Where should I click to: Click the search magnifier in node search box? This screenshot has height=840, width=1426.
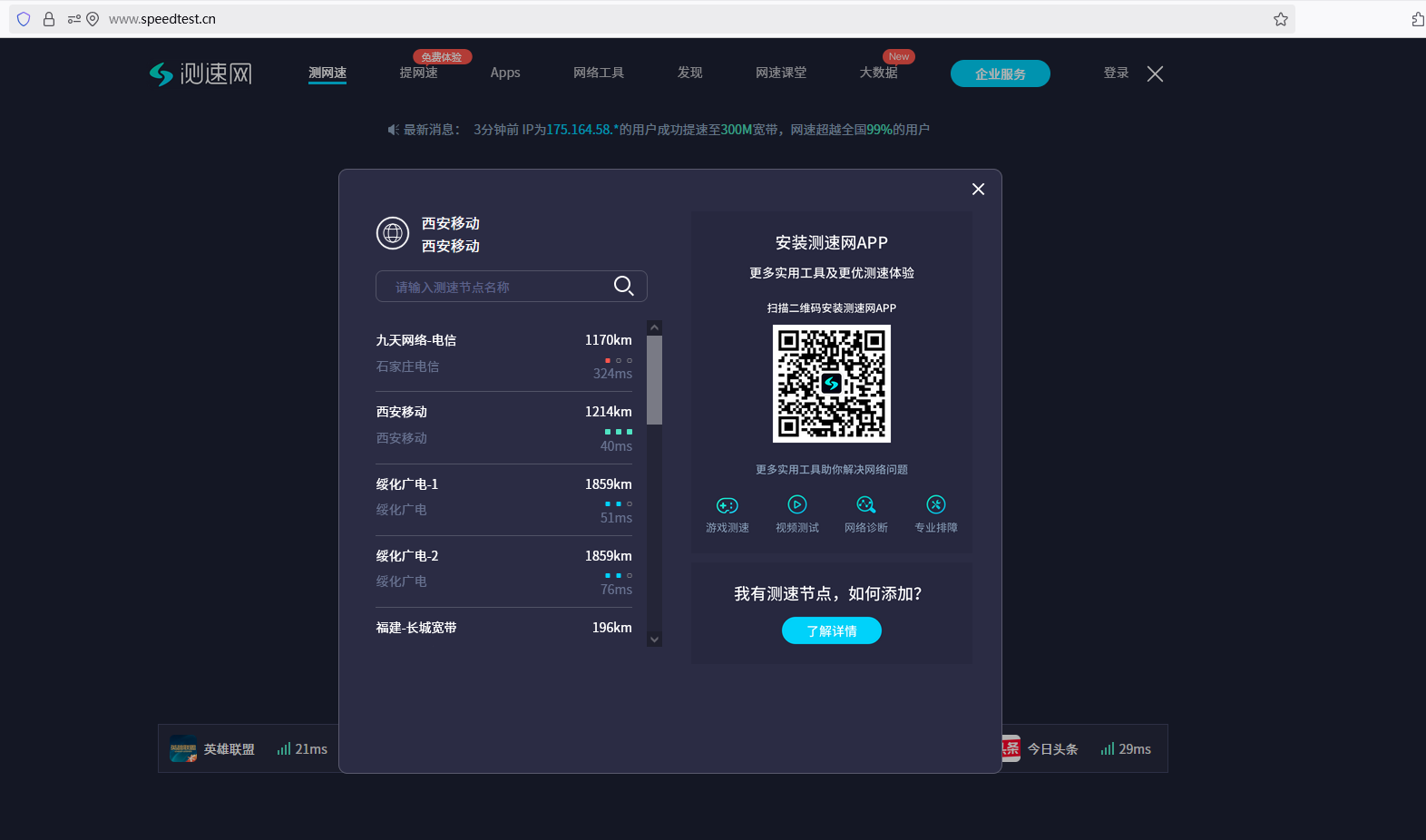click(x=623, y=287)
